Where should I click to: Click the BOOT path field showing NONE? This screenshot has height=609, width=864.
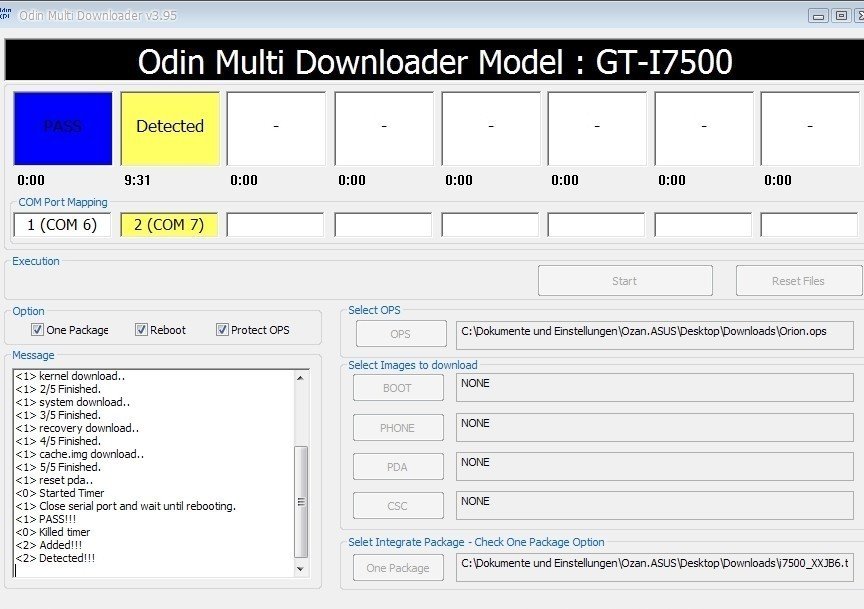click(x=655, y=387)
